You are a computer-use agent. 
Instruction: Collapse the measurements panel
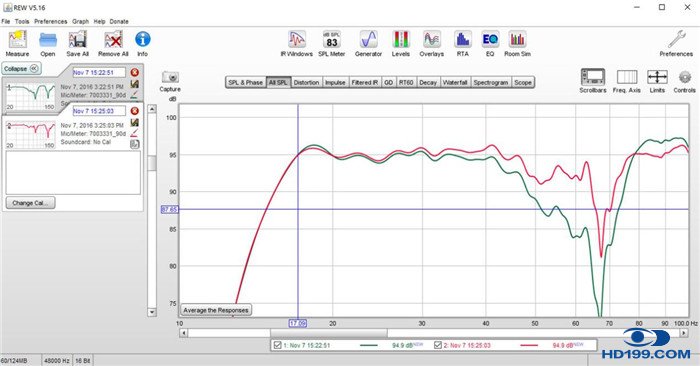click(x=21, y=69)
